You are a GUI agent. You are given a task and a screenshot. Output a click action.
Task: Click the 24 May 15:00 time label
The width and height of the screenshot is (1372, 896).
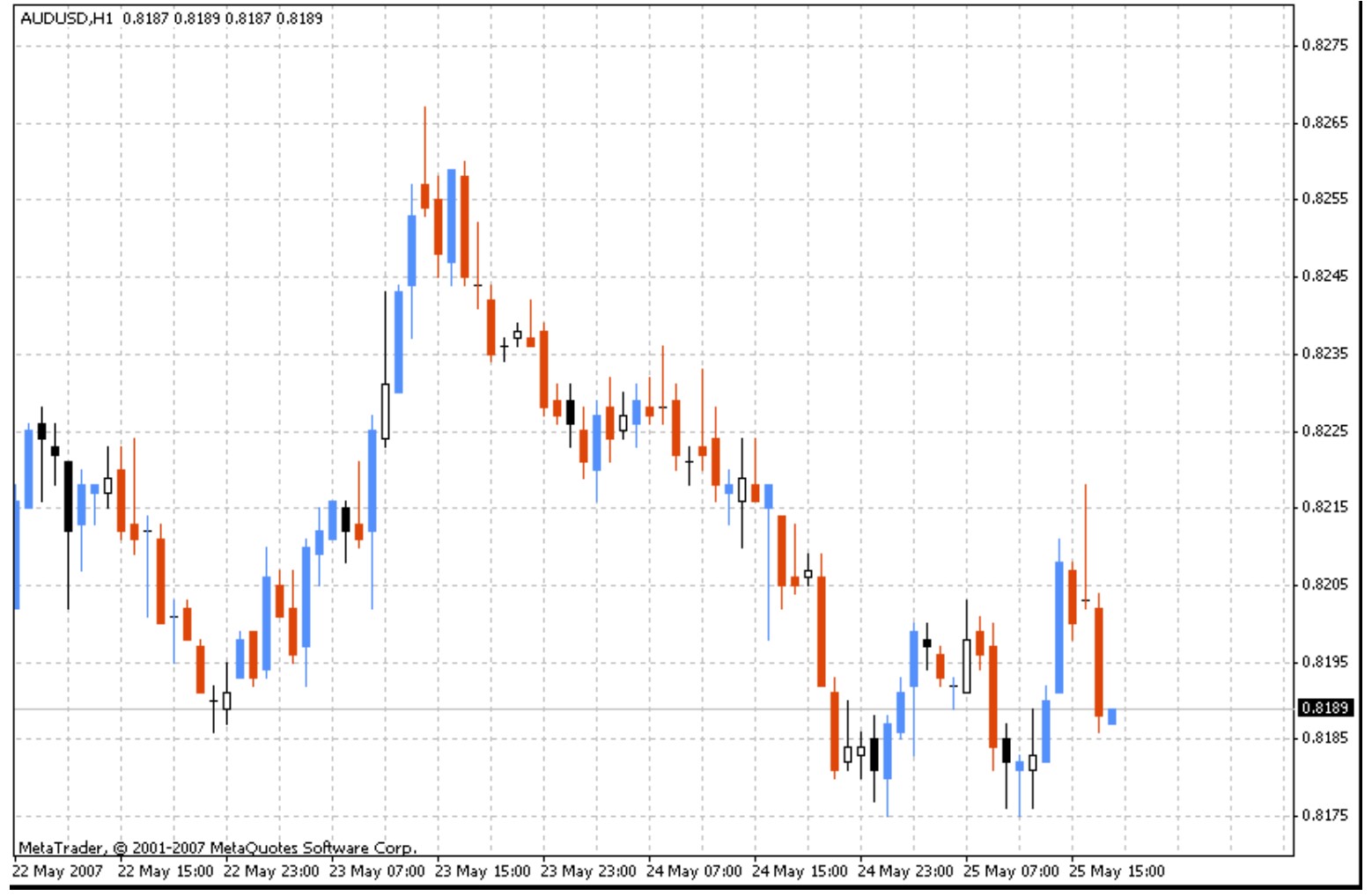click(800, 871)
